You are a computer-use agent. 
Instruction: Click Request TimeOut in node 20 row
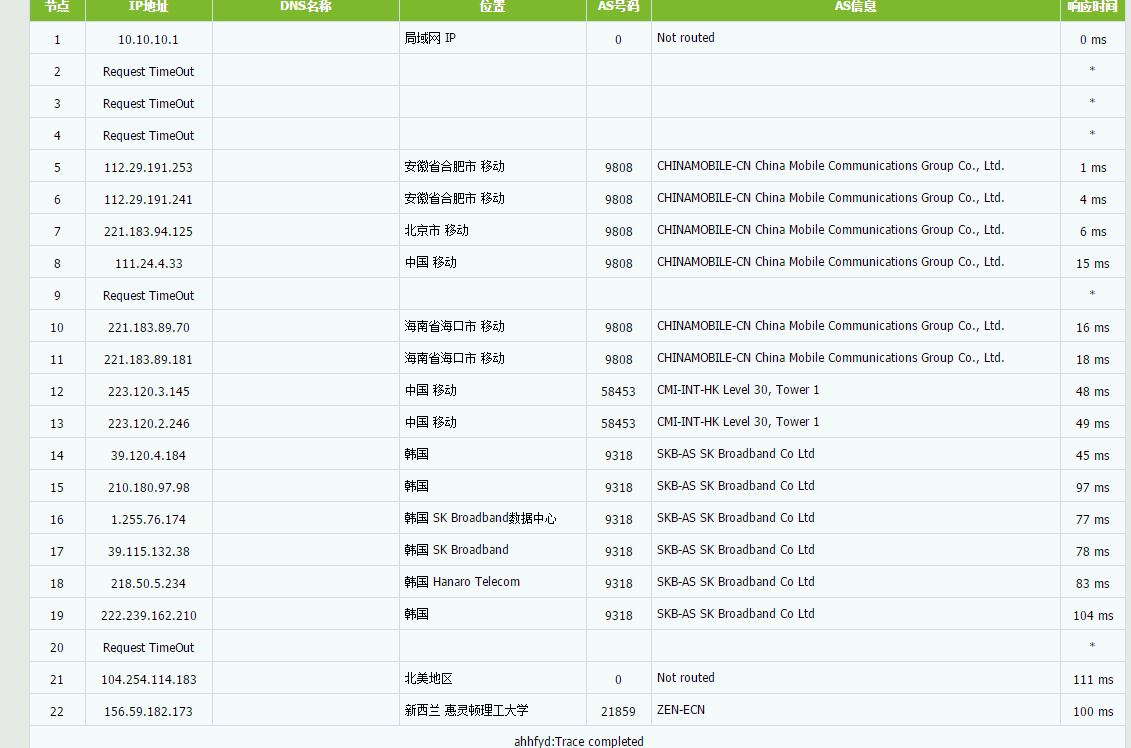(x=148, y=648)
